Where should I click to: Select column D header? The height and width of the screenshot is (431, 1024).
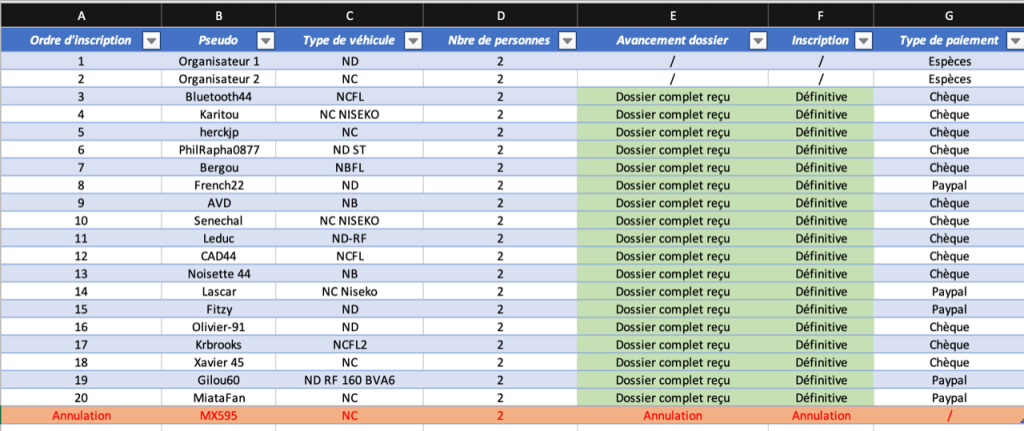(500, 15)
